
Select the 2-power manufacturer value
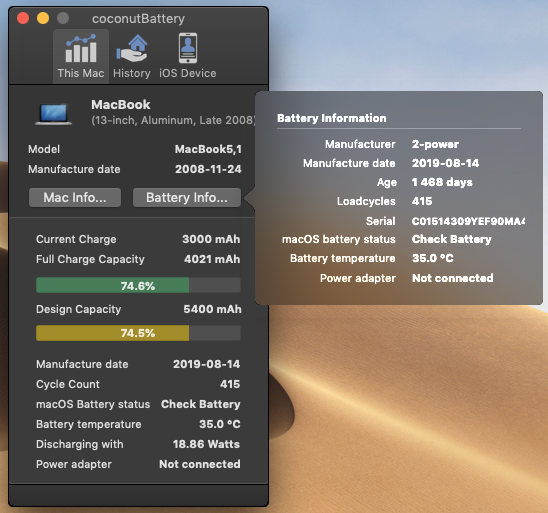(435, 144)
